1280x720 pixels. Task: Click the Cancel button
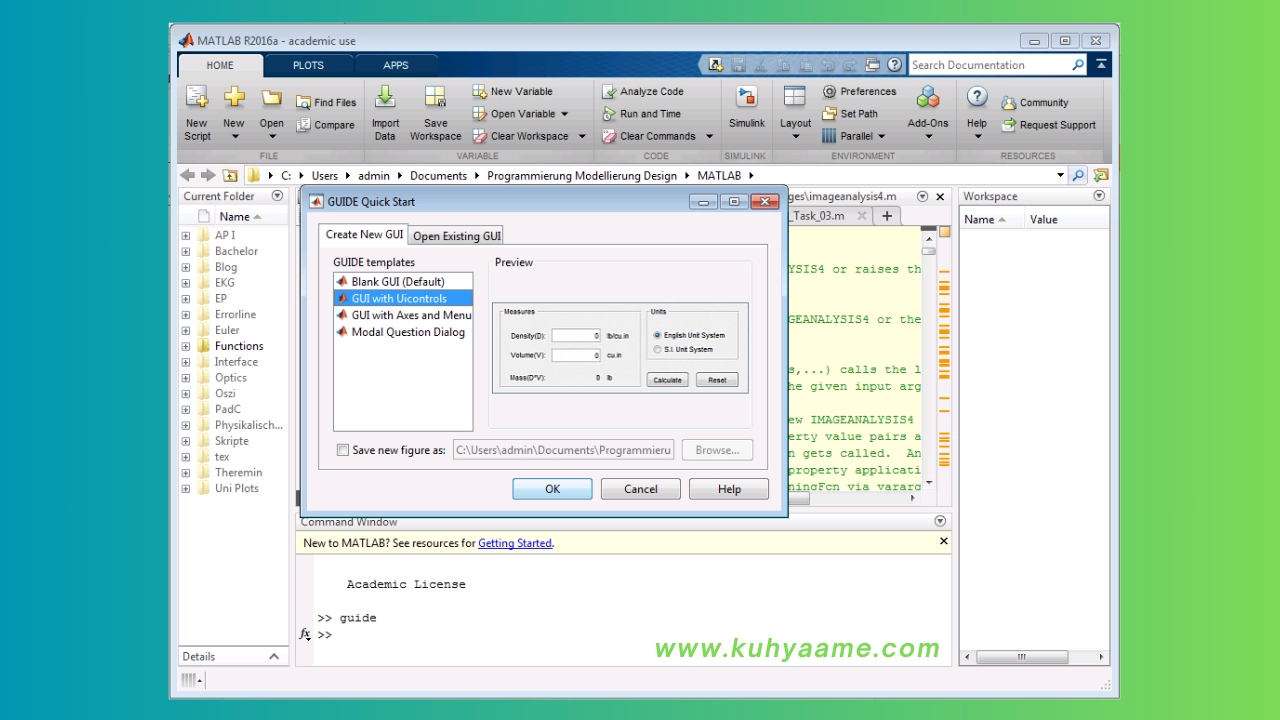(641, 489)
